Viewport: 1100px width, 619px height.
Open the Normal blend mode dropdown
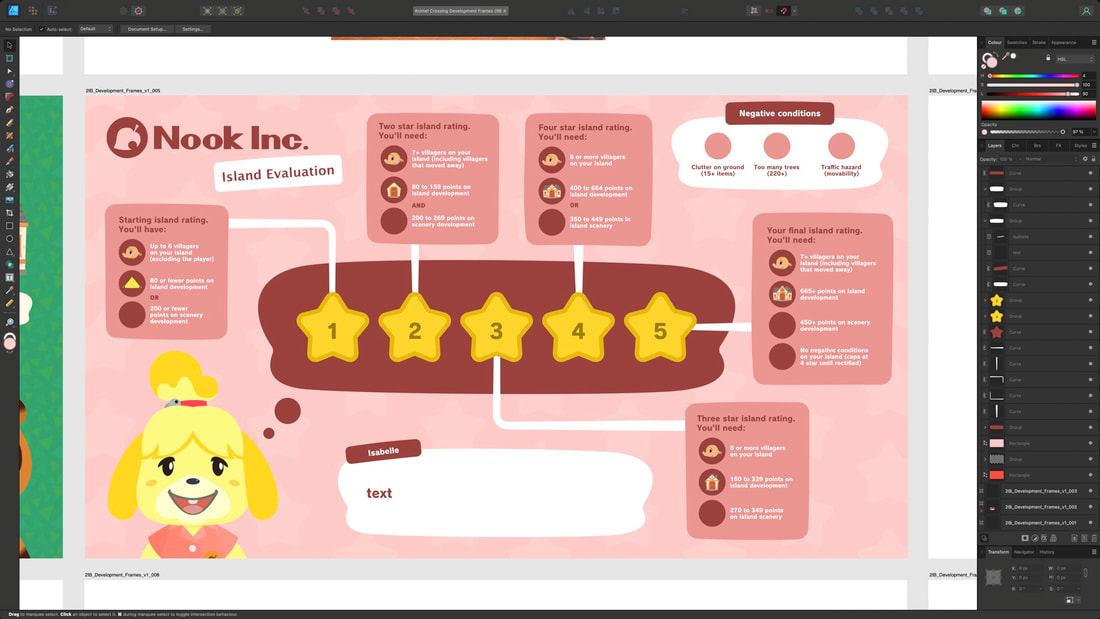1051,159
